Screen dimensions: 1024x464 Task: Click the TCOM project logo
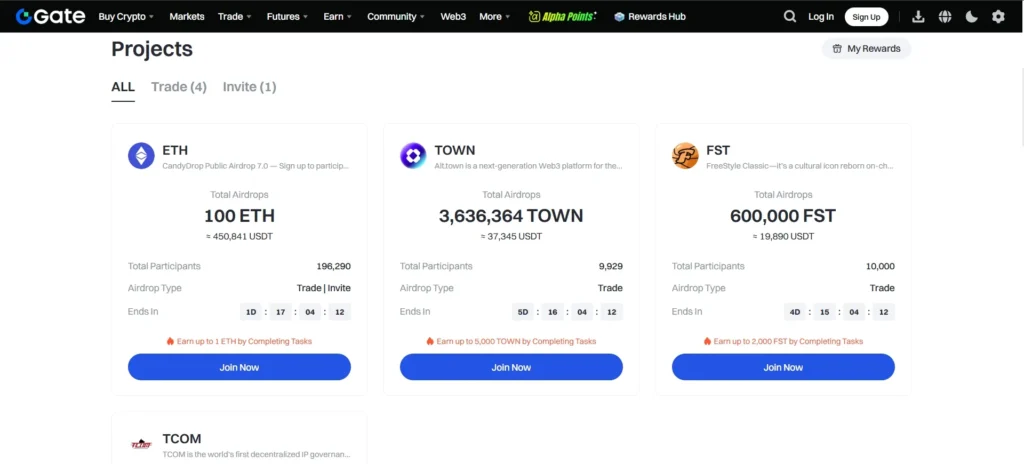coord(141,444)
